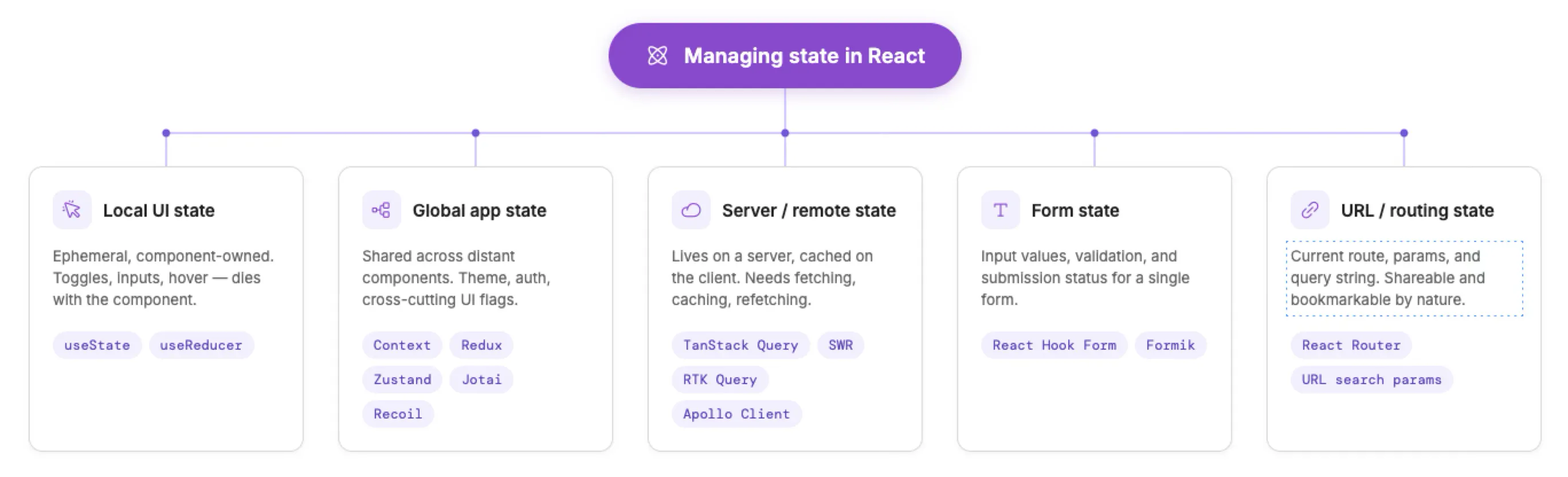Select the TanStack Query tag
The image size is (1568, 477).
click(x=741, y=345)
